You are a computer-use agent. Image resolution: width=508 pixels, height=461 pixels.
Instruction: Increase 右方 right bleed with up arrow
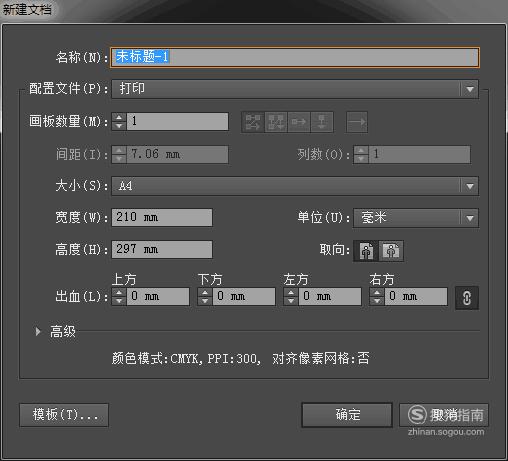point(377,293)
